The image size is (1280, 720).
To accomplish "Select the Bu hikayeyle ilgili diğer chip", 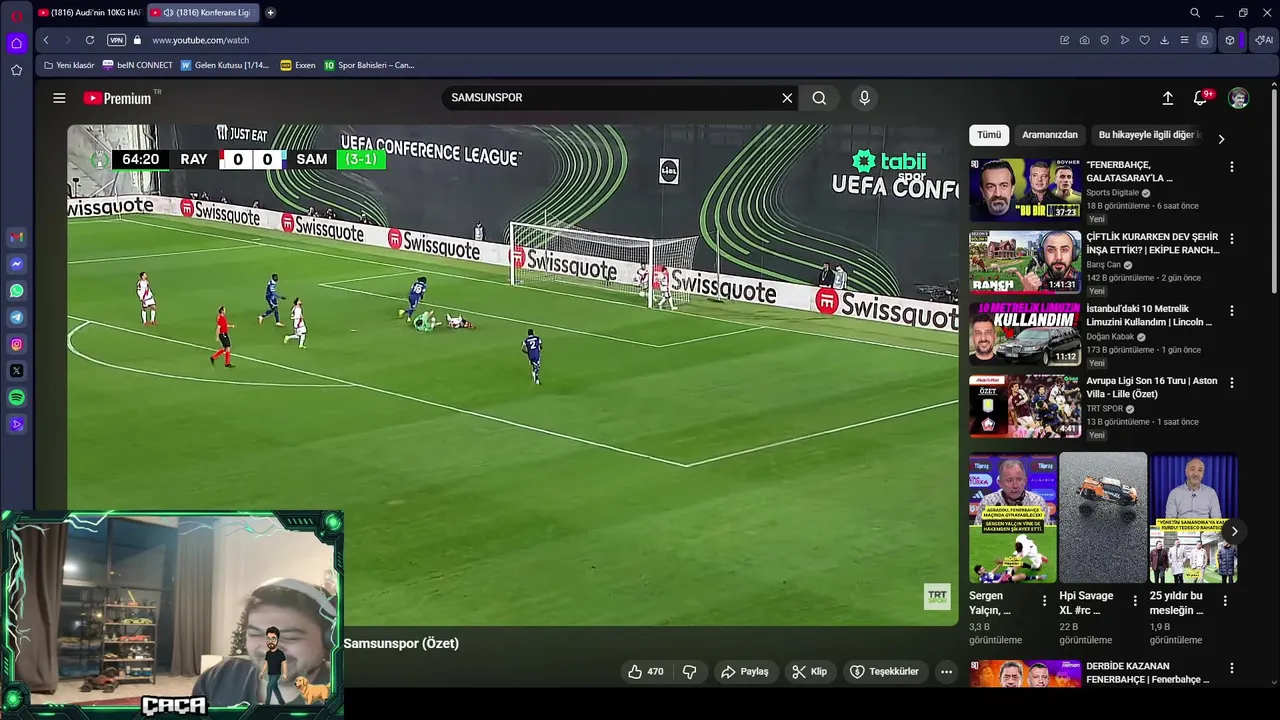I will 1149,135.
